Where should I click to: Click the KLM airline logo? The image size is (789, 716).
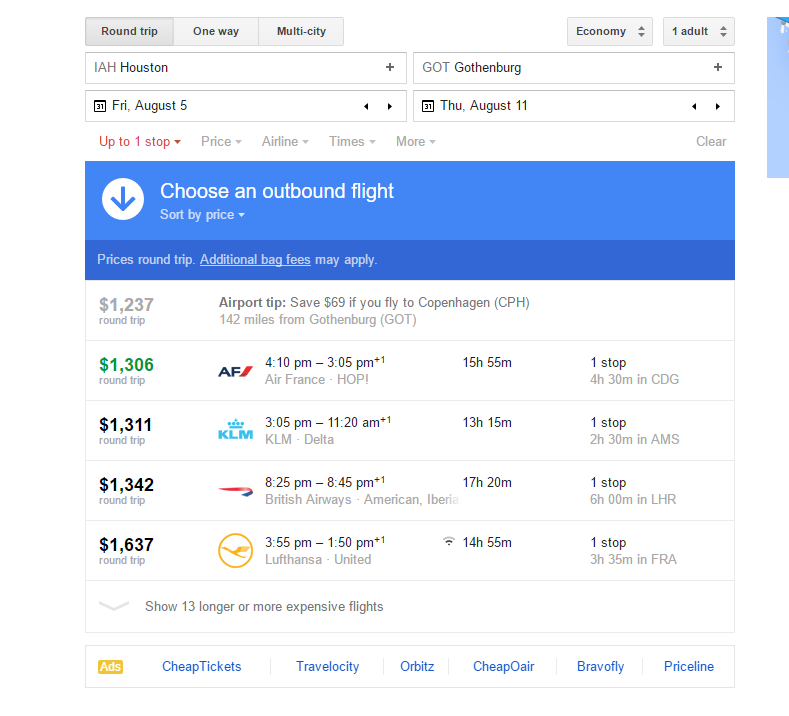click(235, 431)
